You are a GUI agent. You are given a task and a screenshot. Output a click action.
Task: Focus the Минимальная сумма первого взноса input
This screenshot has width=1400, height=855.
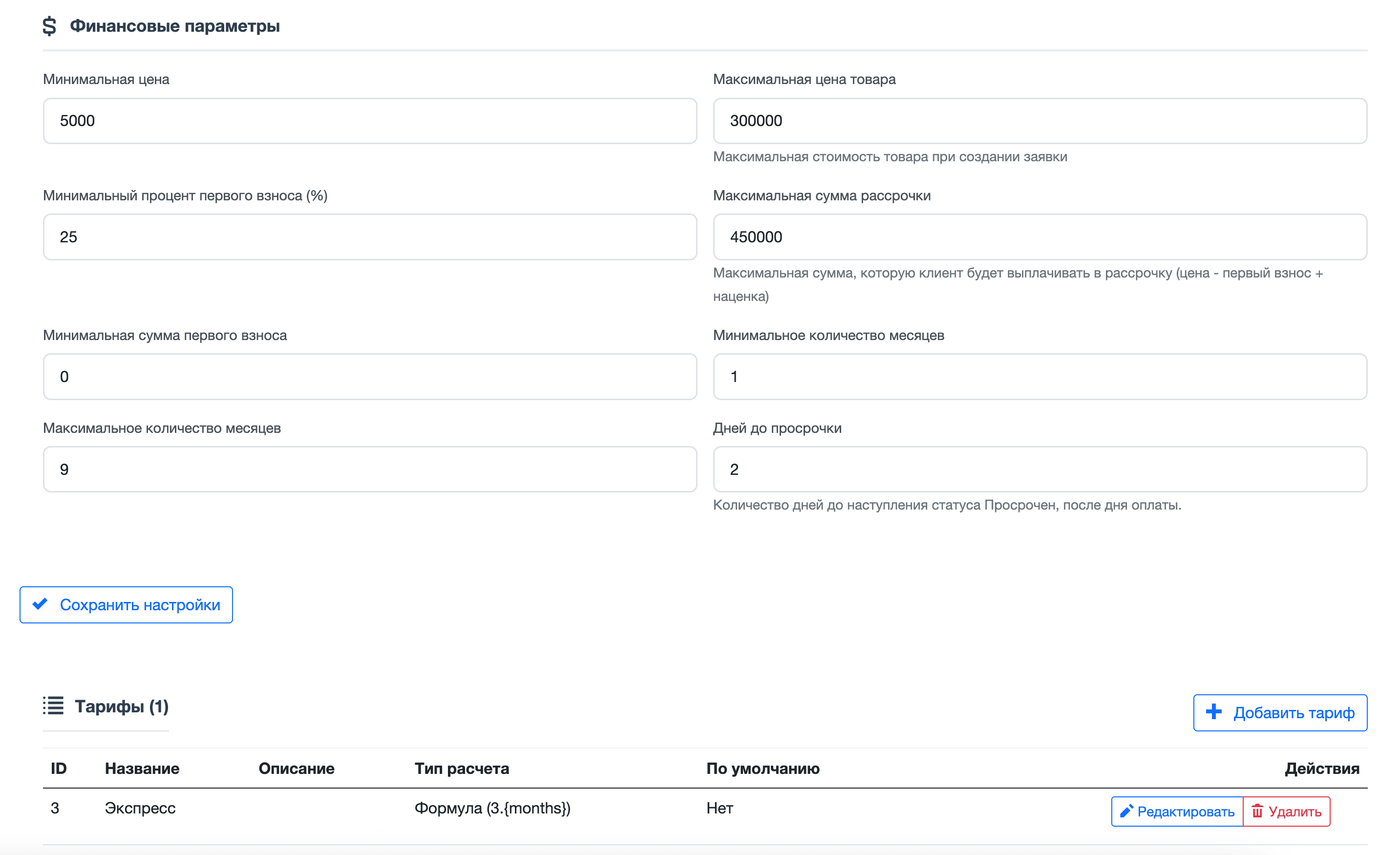[370, 377]
